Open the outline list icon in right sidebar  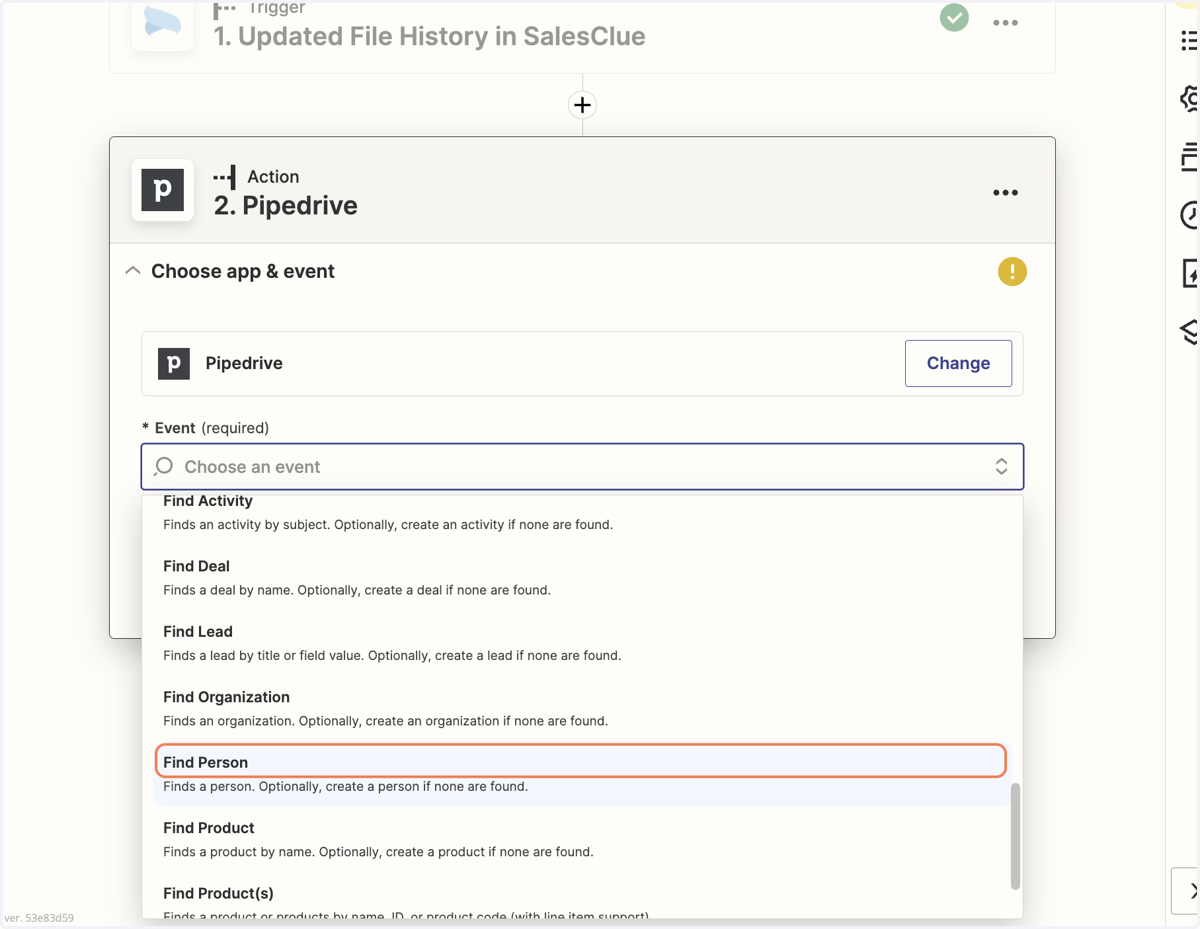[x=1189, y=40]
